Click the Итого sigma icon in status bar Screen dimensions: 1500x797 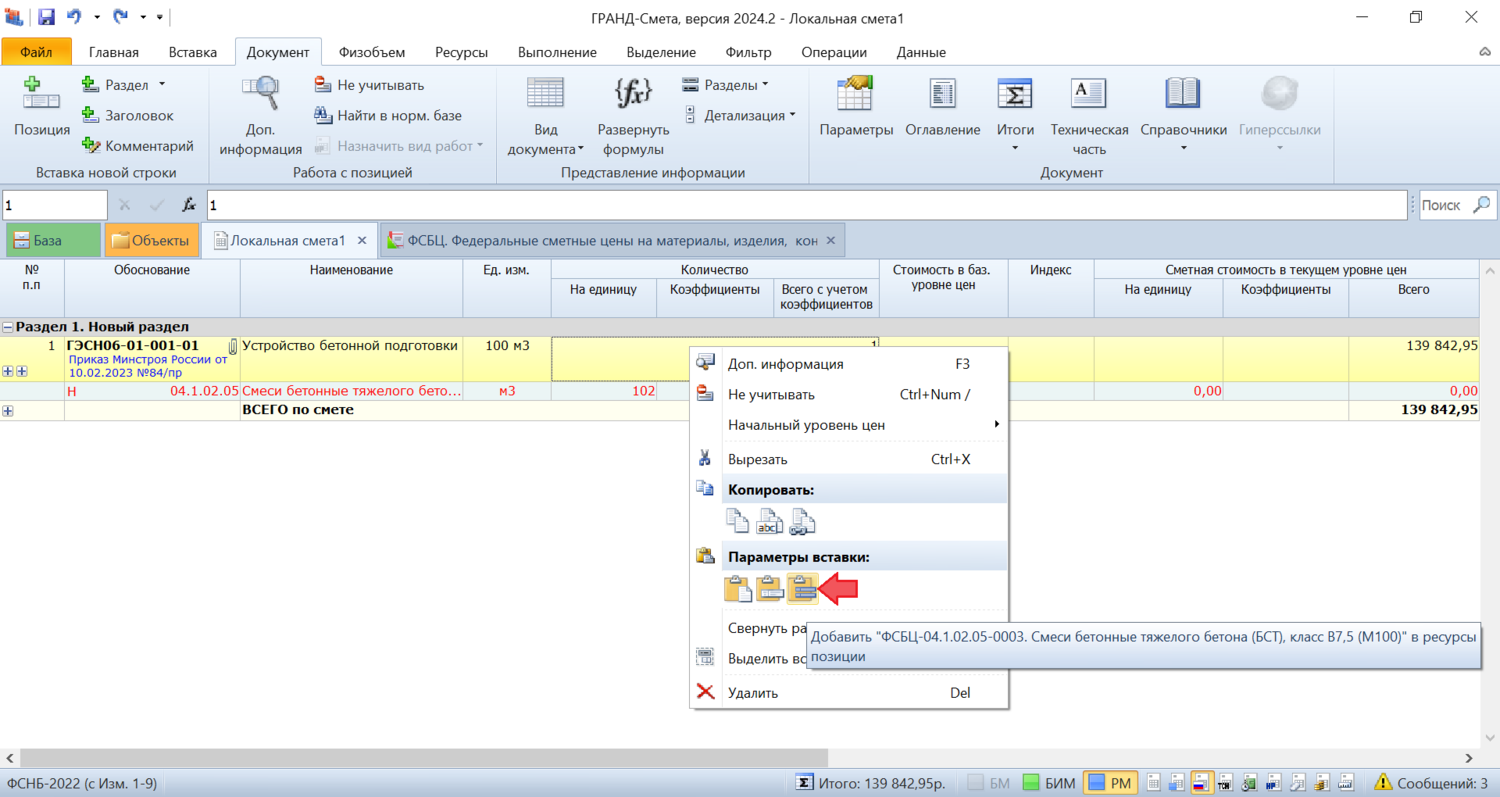(x=803, y=783)
